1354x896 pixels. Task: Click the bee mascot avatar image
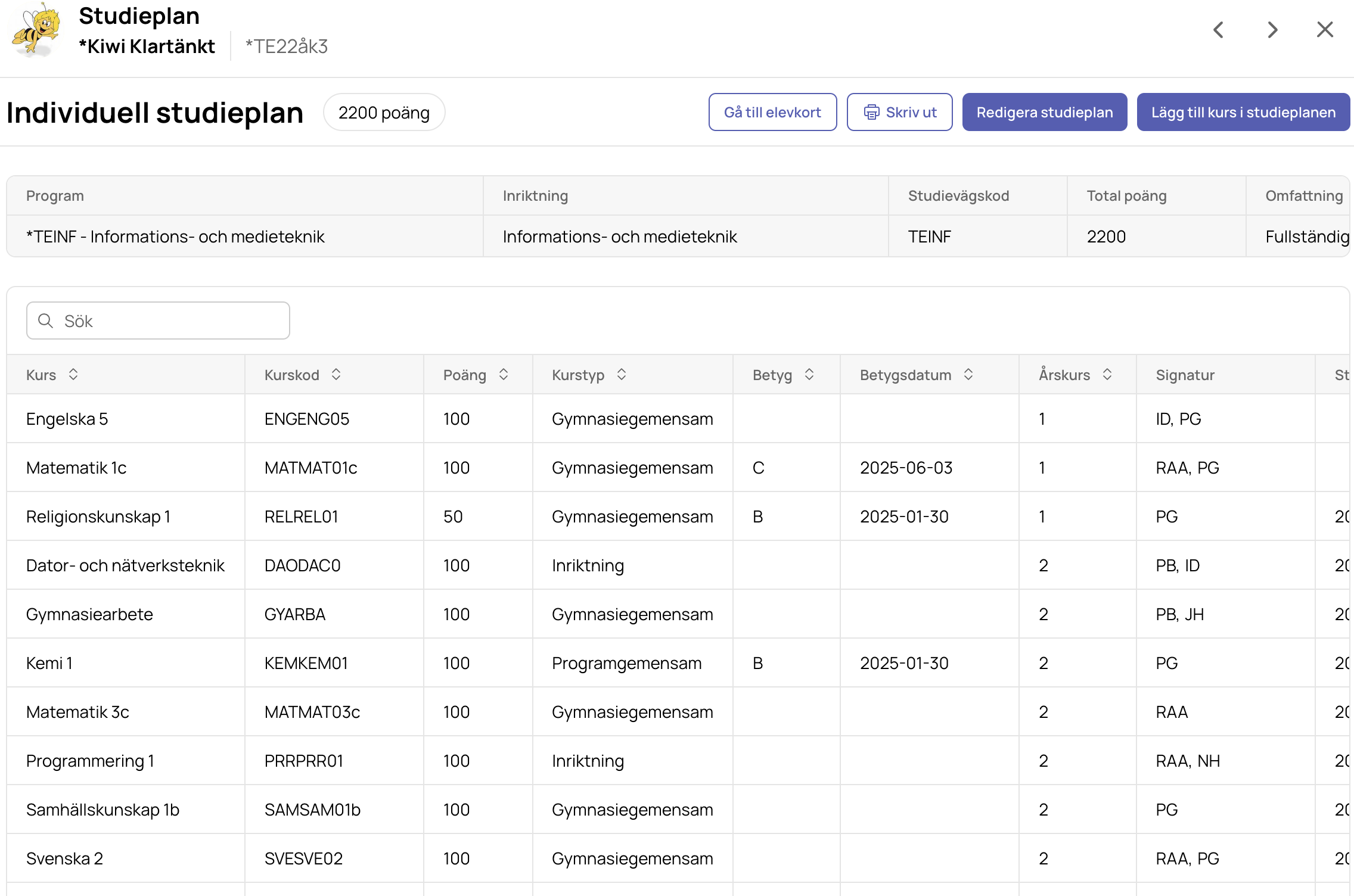[37, 31]
